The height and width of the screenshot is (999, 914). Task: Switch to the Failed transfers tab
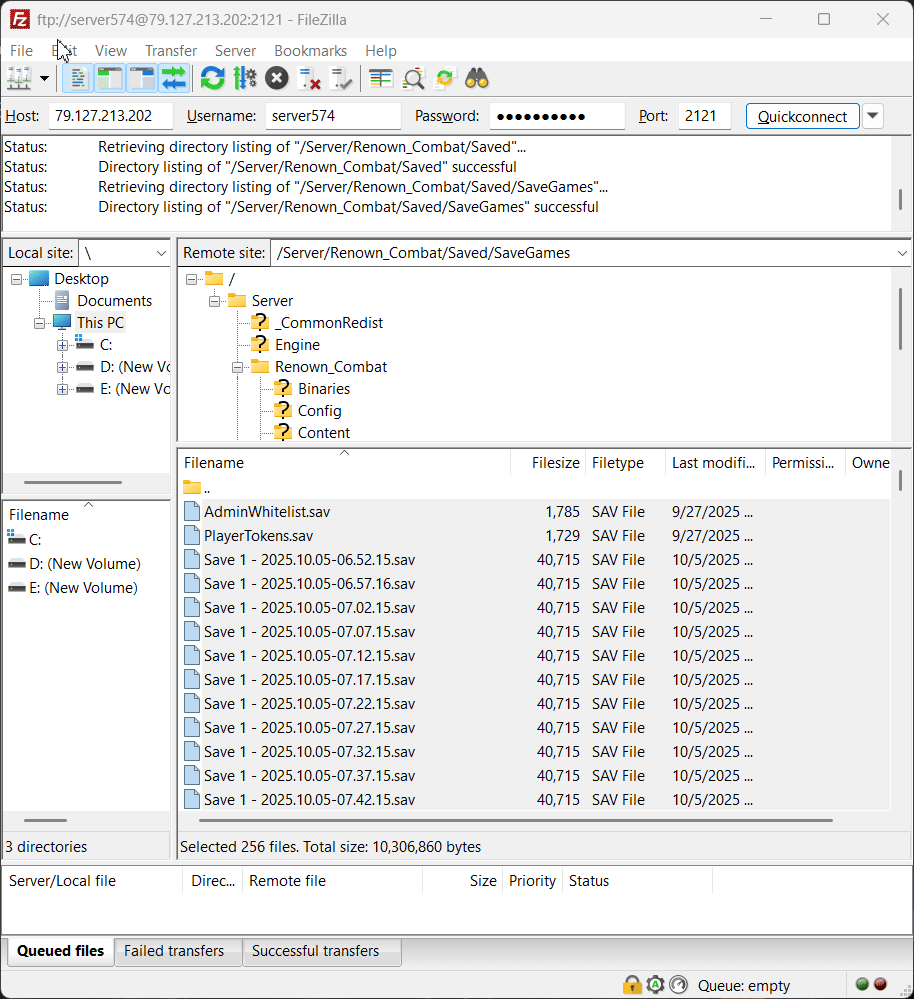[x=174, y=951]
